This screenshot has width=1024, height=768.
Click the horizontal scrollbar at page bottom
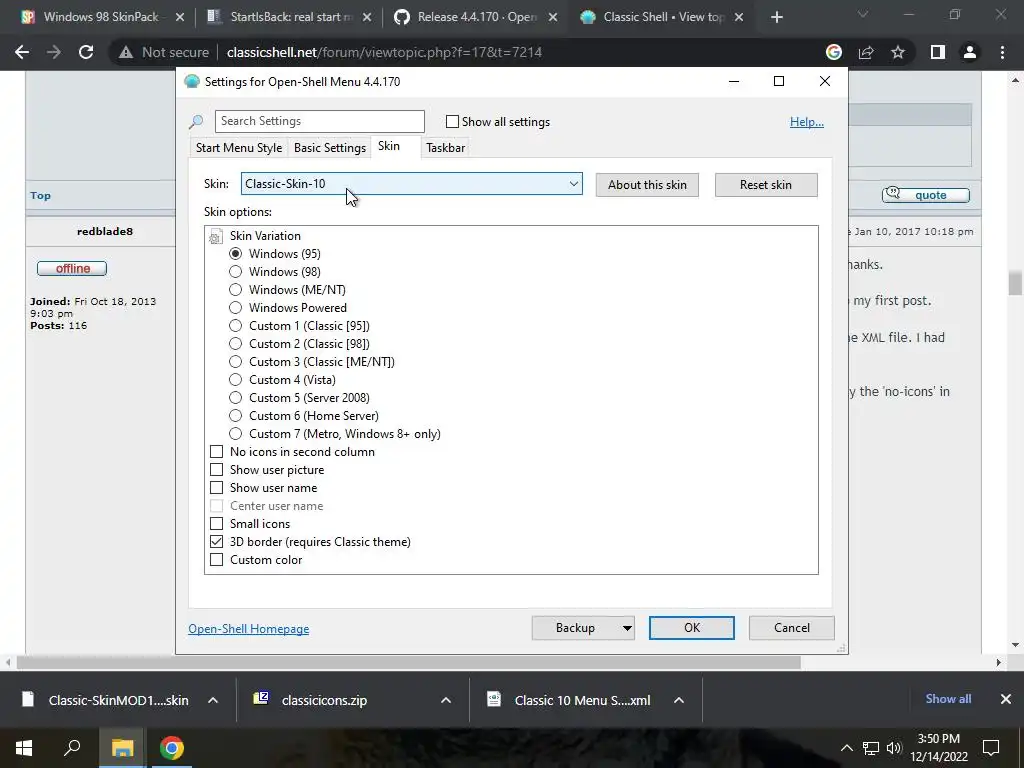(409, 662)
